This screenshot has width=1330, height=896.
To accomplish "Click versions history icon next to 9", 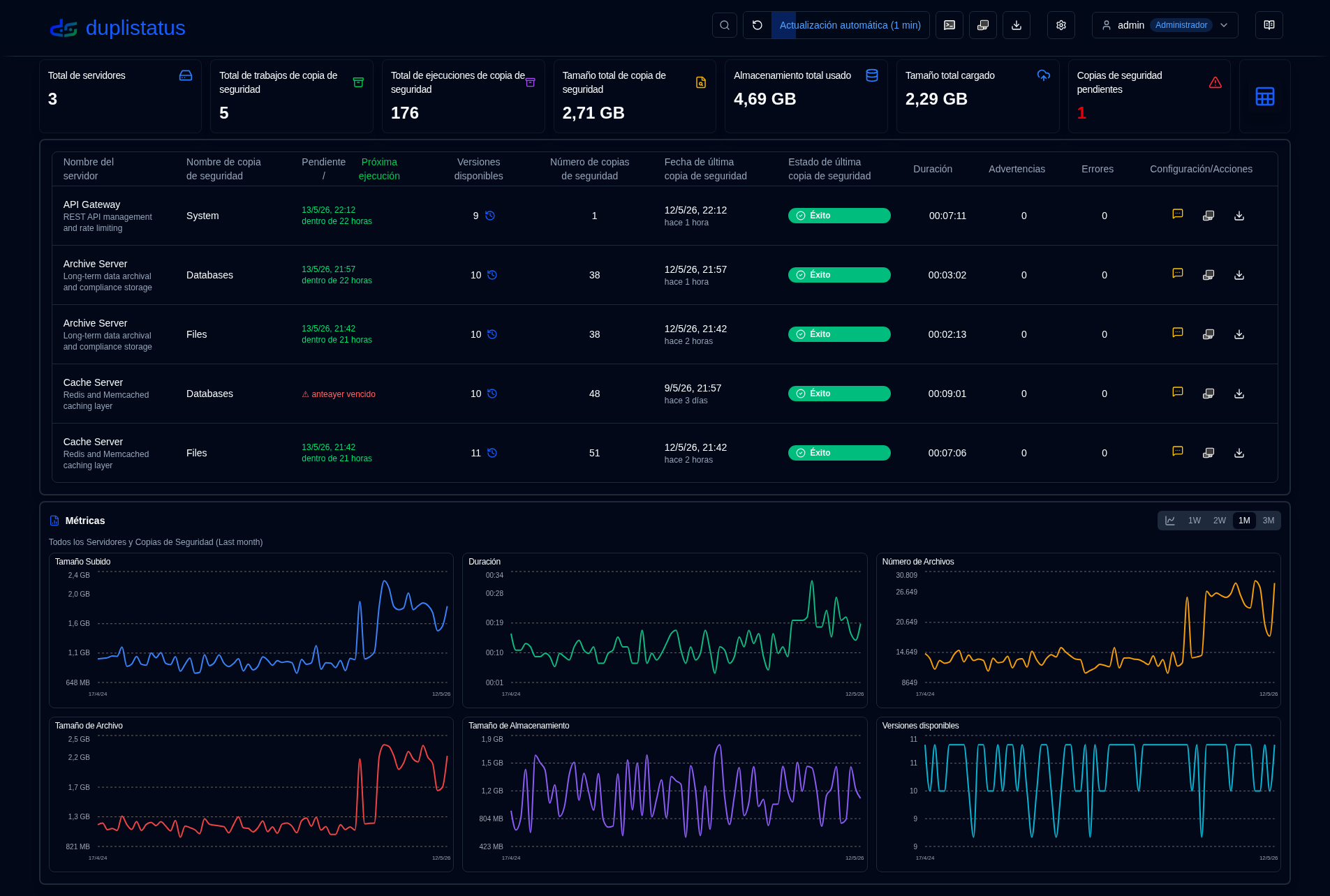I will [x=490, y=216].
